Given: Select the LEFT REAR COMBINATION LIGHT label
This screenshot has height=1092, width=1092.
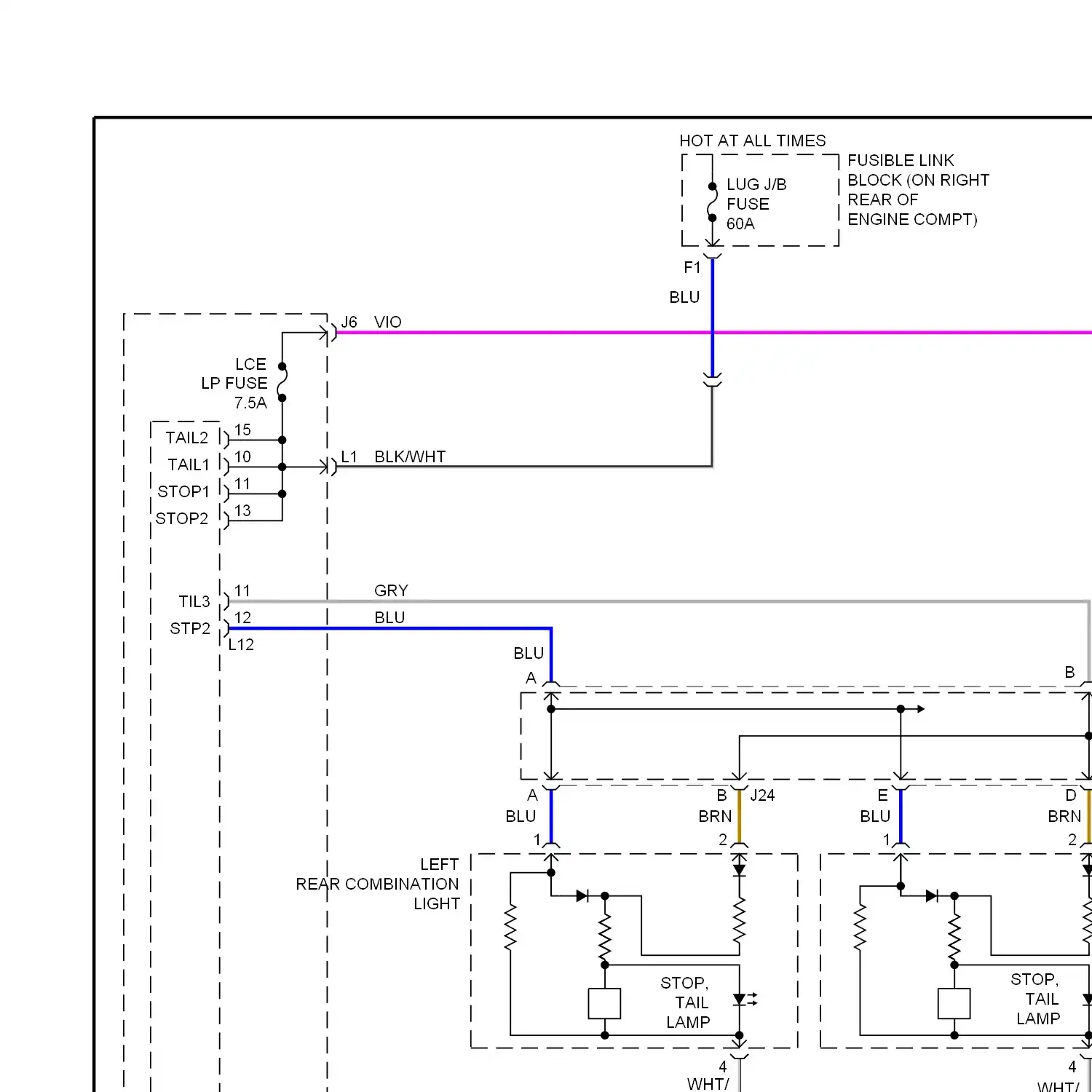Looking at the screenshot, I should [x=378, y=884].
